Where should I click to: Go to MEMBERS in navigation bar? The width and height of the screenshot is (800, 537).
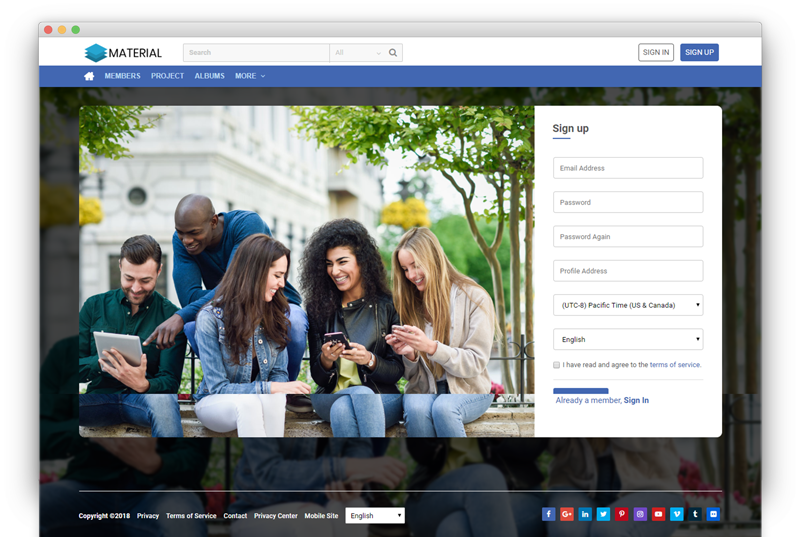coord(122,76)
